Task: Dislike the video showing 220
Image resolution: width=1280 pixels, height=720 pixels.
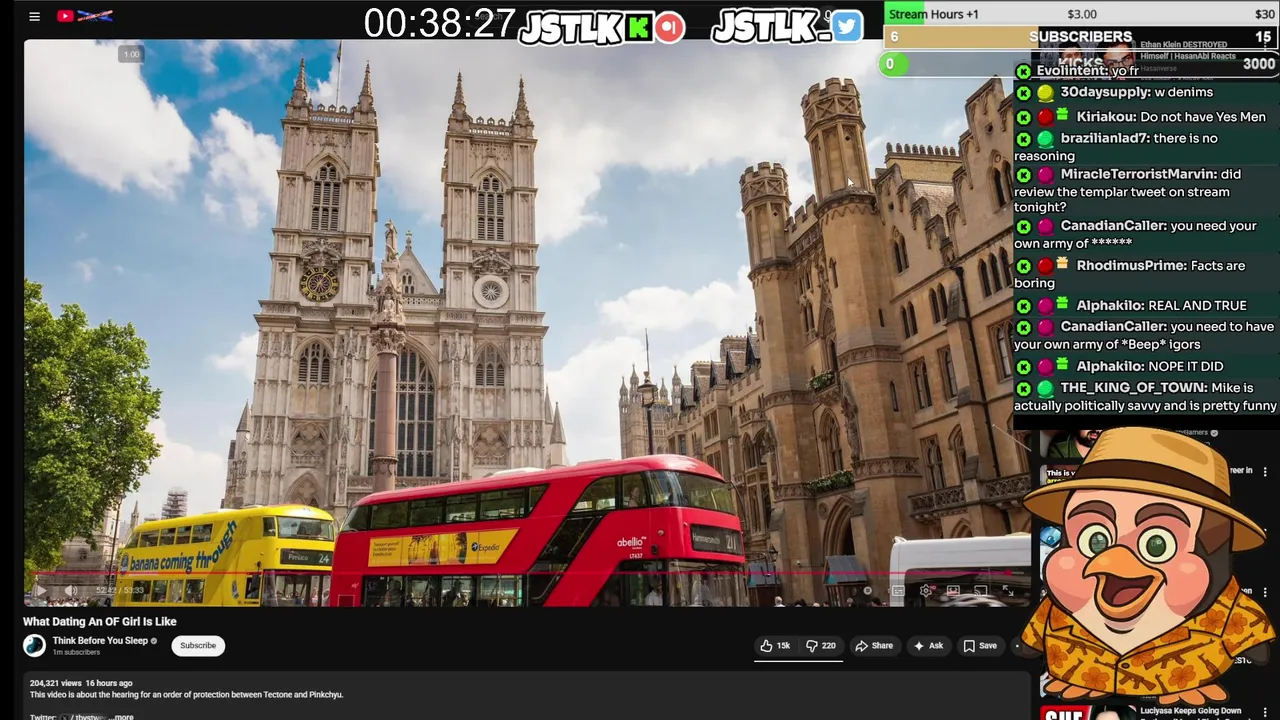Action: [821, 646]
